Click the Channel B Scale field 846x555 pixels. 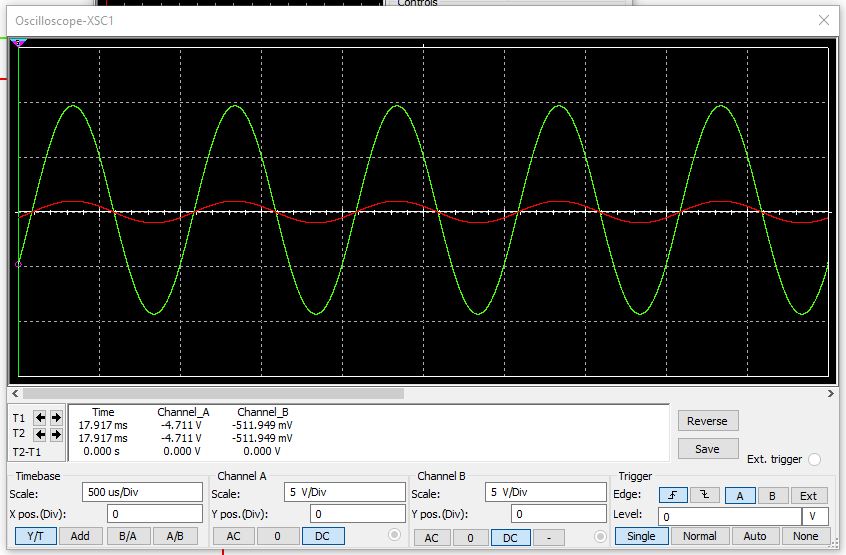[545, 492]
